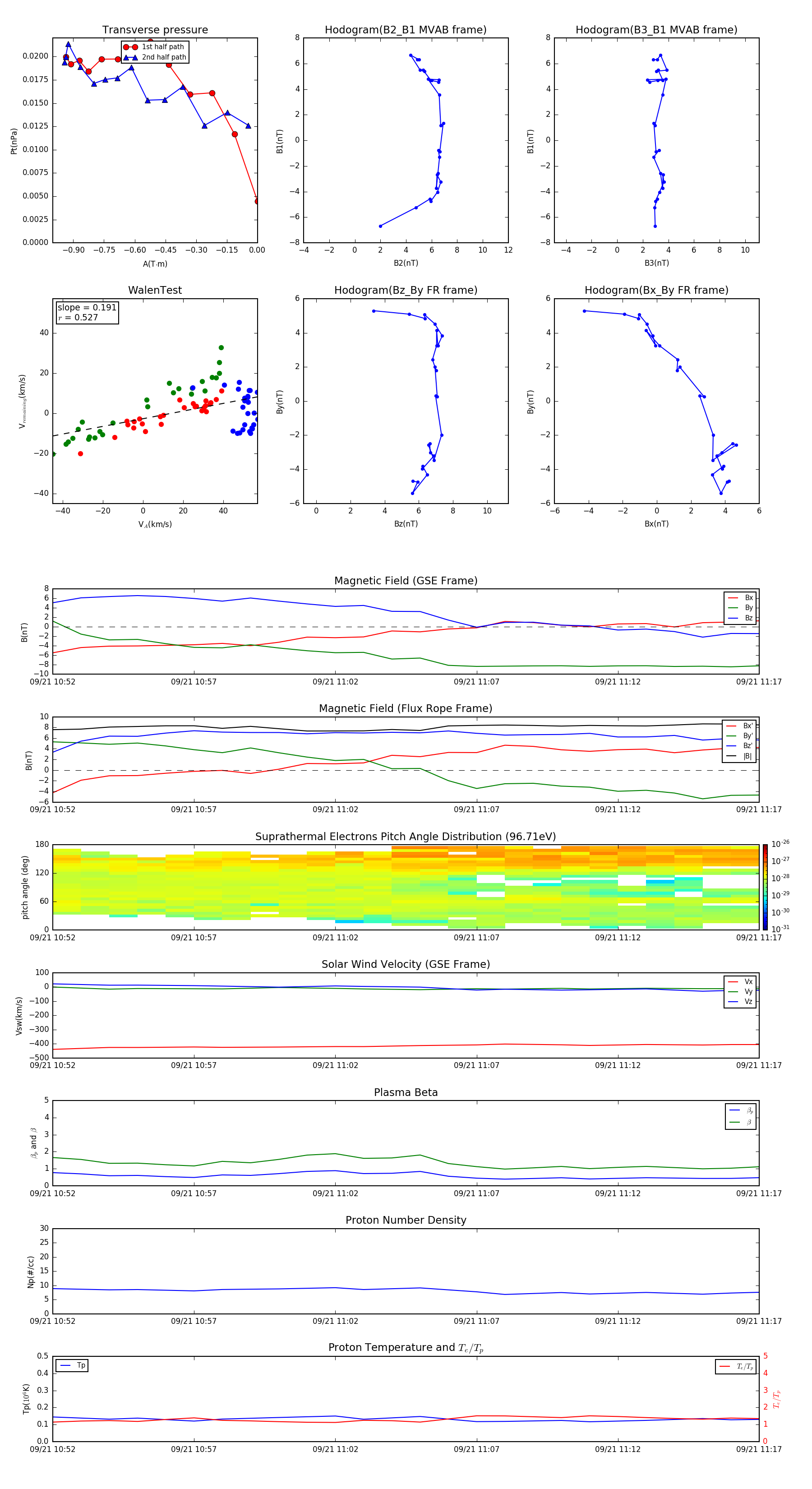Select the "|B|" legend entry
This screenshot has width=812, height=1489.
(740, 756)
